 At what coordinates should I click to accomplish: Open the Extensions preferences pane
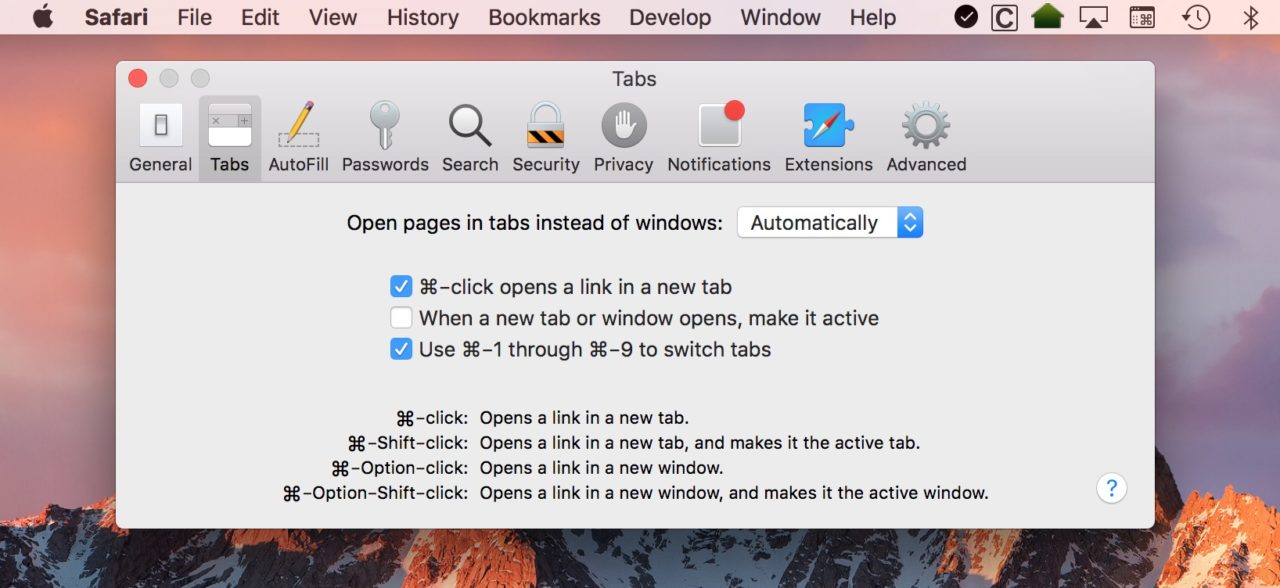coord(828,138)
